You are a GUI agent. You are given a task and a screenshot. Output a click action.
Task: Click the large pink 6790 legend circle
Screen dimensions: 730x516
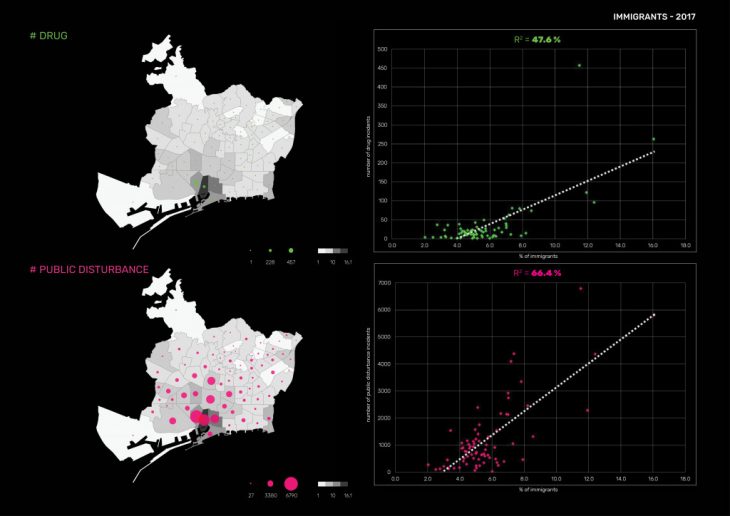point(290,483)
